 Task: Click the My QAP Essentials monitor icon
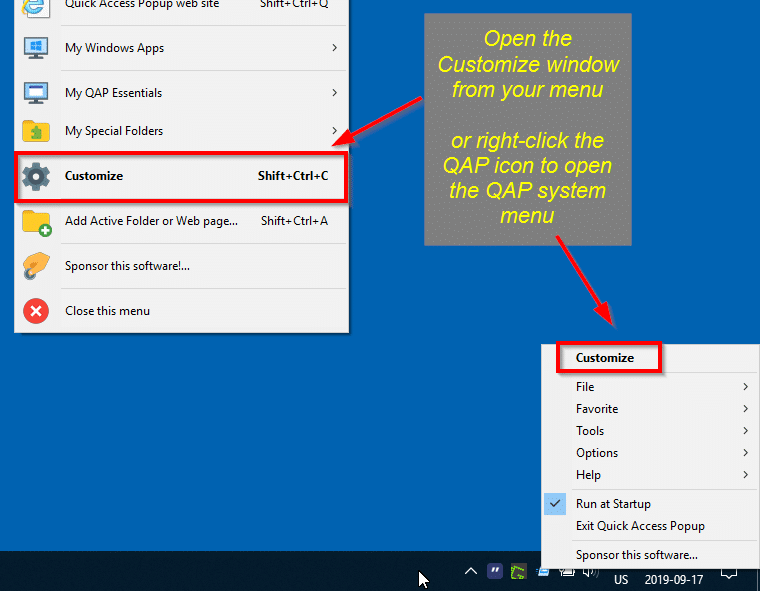(x=36, y=93)
